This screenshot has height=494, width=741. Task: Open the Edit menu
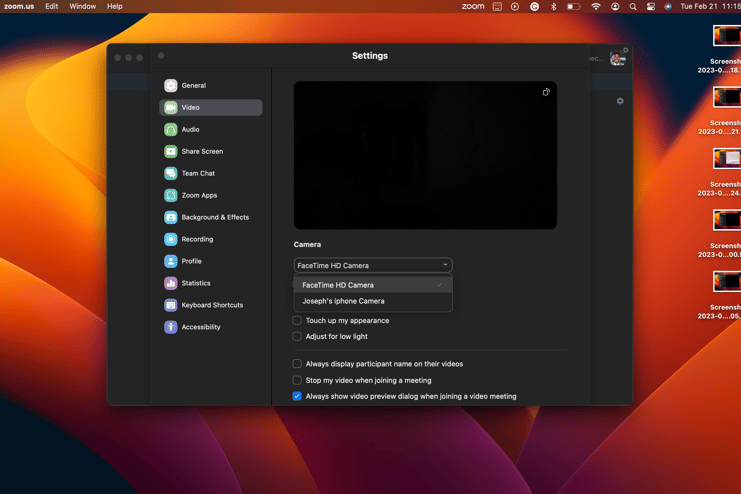pos(52,7)
